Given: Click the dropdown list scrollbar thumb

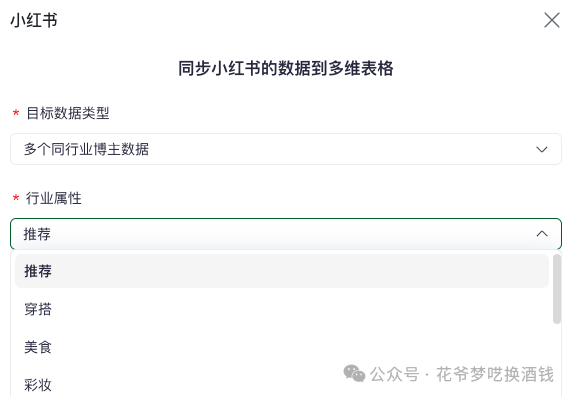Looking at the screenshot, I should coord(557,289).
